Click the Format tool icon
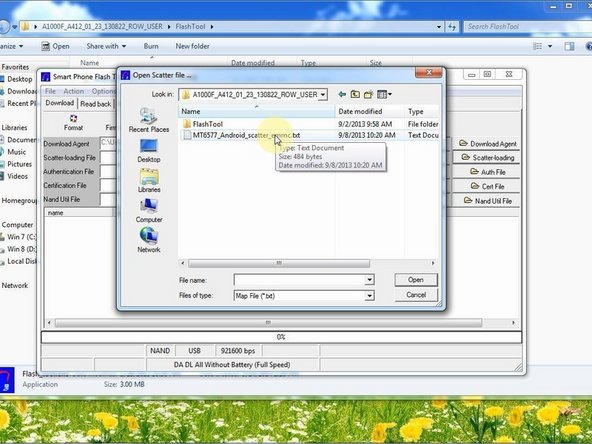The image size is (592, 444). pyautogui.click(x=73, y=123)
